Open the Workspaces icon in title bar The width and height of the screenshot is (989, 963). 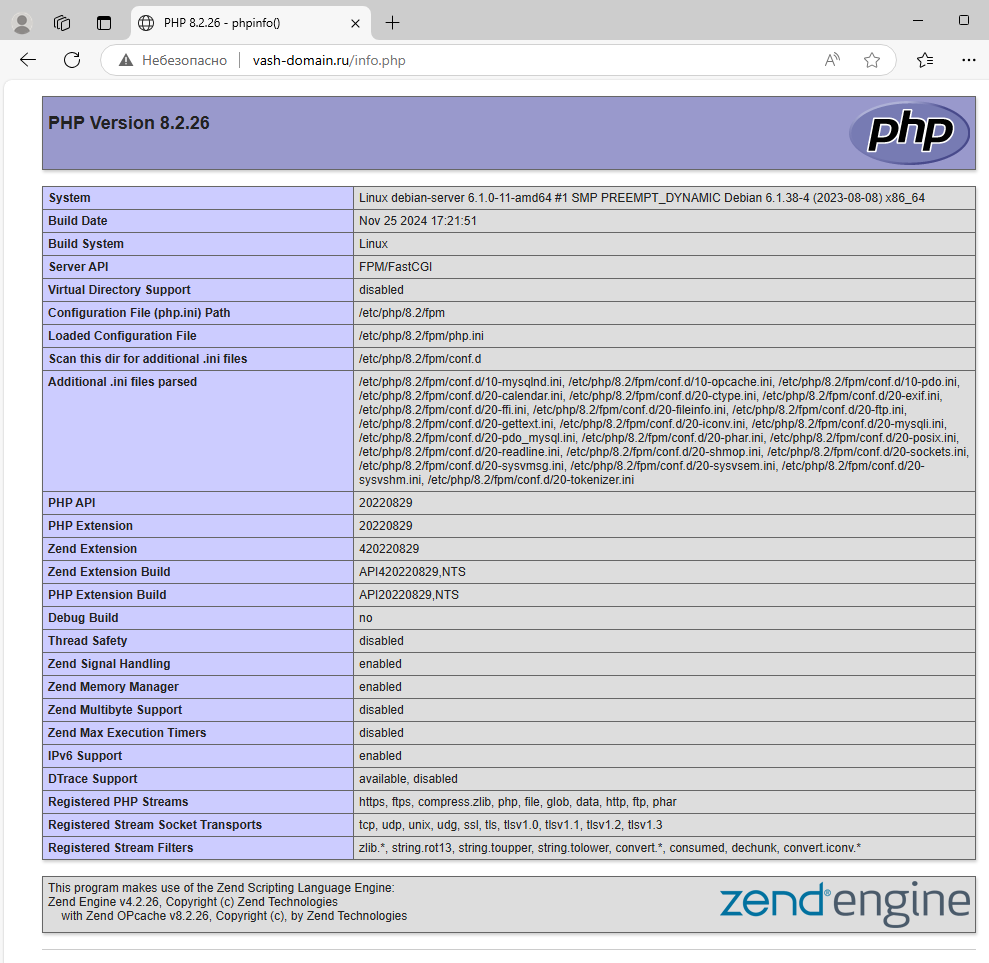click(x=62, y=23)
